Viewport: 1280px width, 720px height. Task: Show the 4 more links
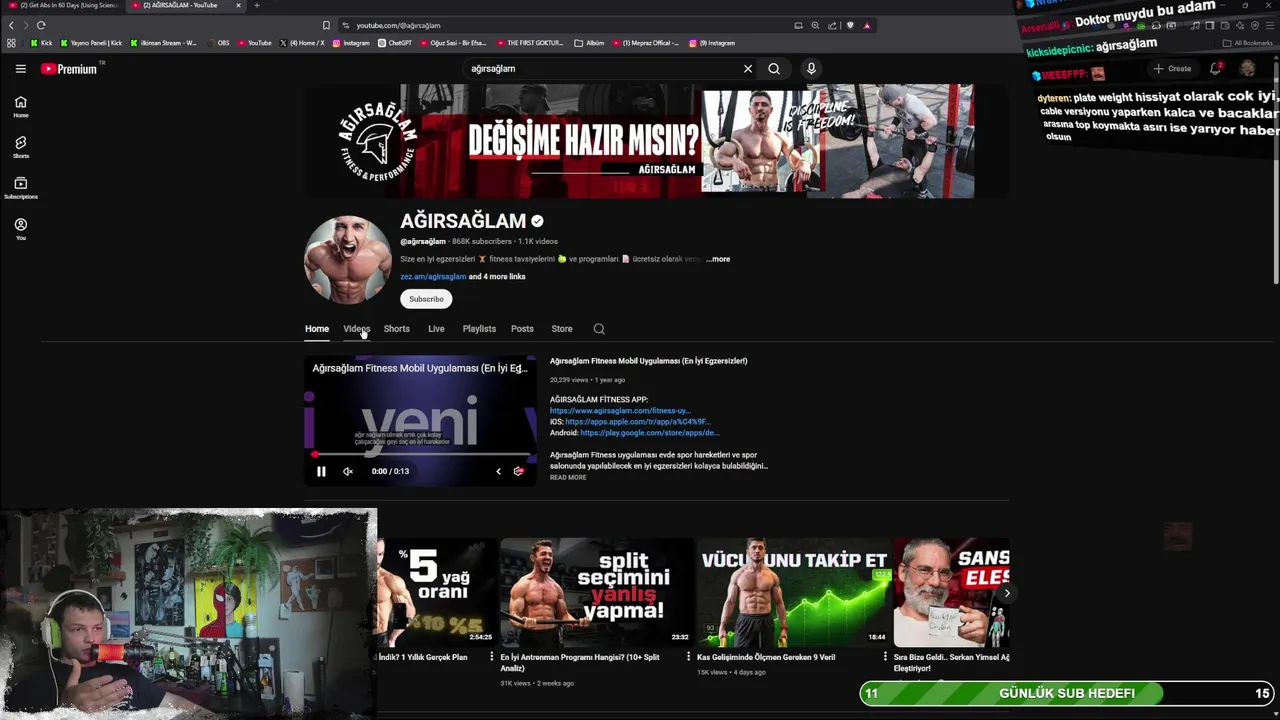[497, 277]
